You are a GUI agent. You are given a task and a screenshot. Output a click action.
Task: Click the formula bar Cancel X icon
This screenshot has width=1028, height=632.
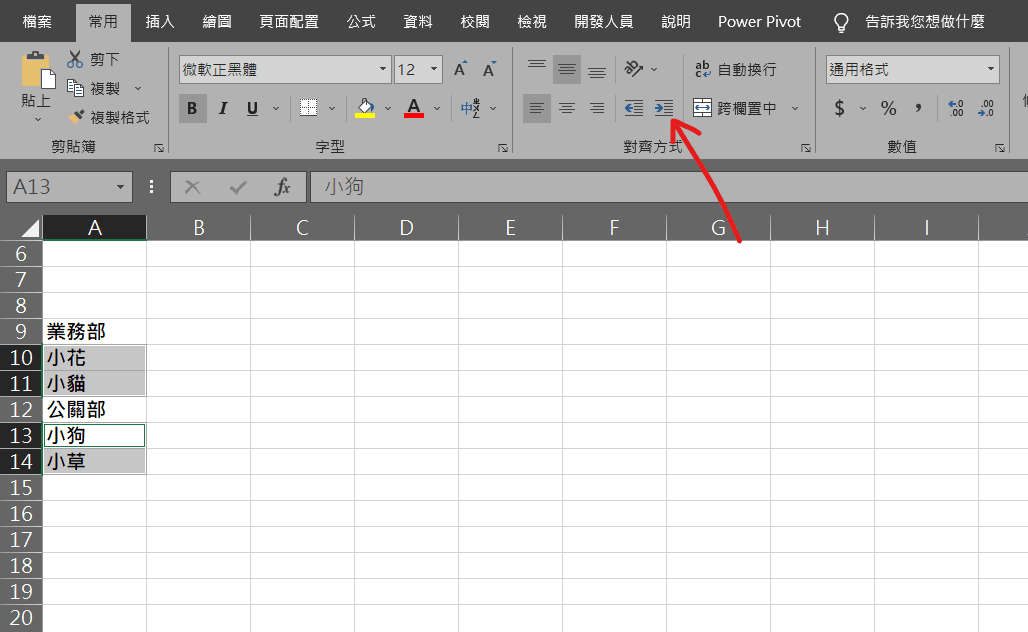click(x=193, y=187)
